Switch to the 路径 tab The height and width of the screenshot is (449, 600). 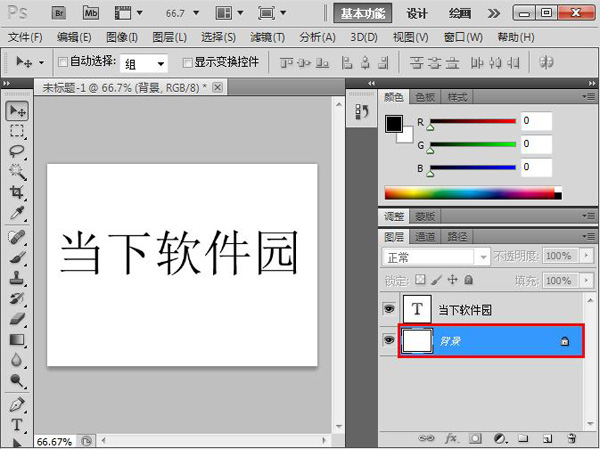[457, 237]
